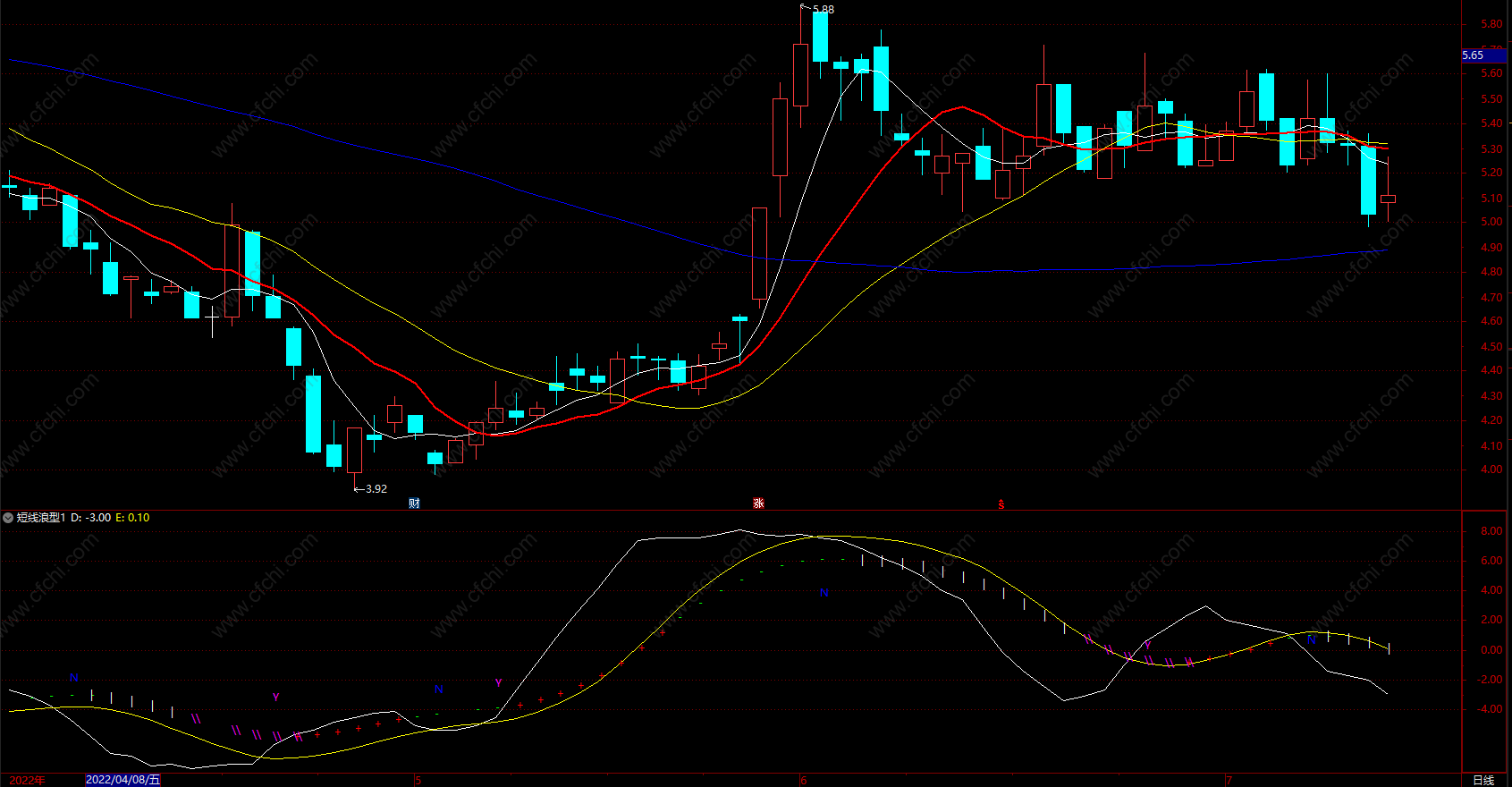Click the 短线浪型1 indicator name label

(41, 518)
